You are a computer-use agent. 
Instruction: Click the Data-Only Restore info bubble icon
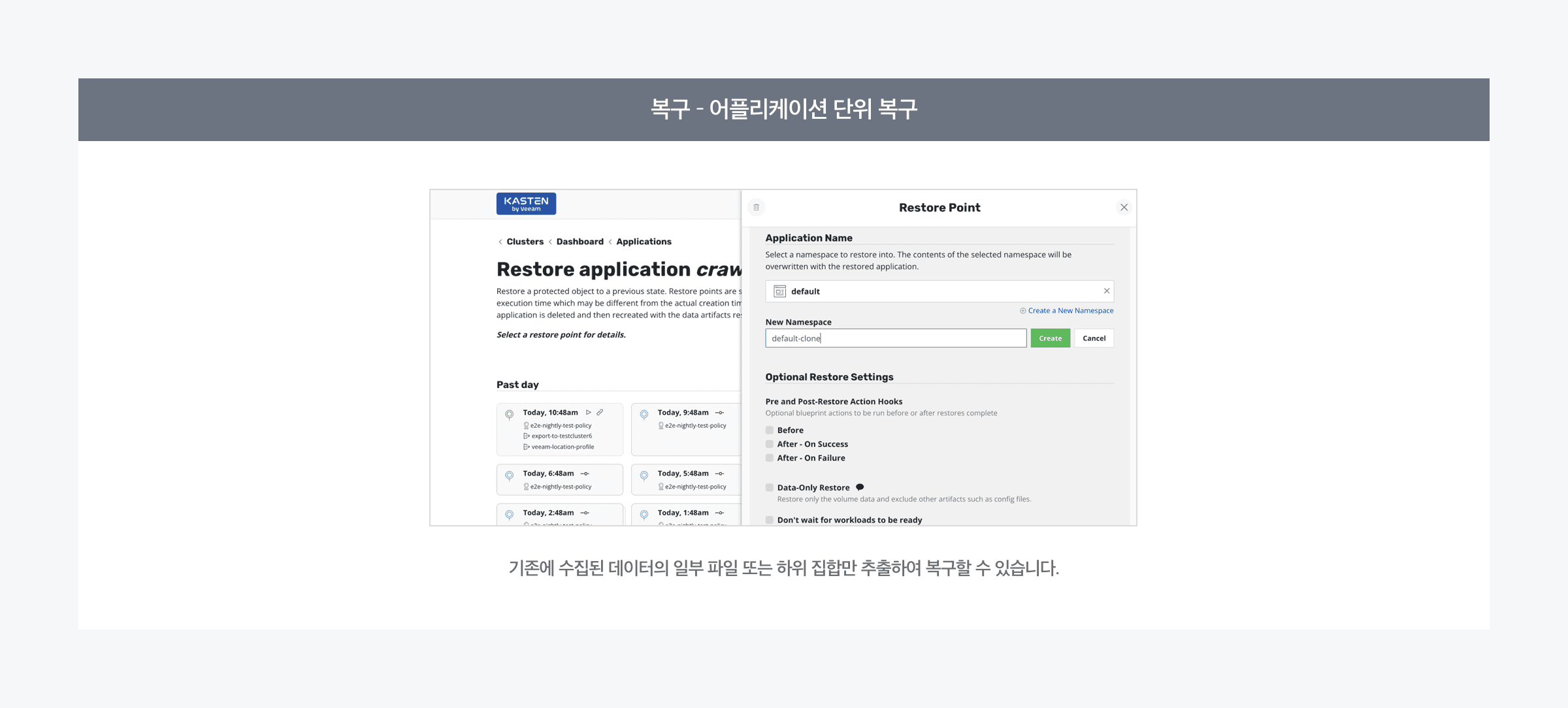pyautogui.click(x=860, y=487)
